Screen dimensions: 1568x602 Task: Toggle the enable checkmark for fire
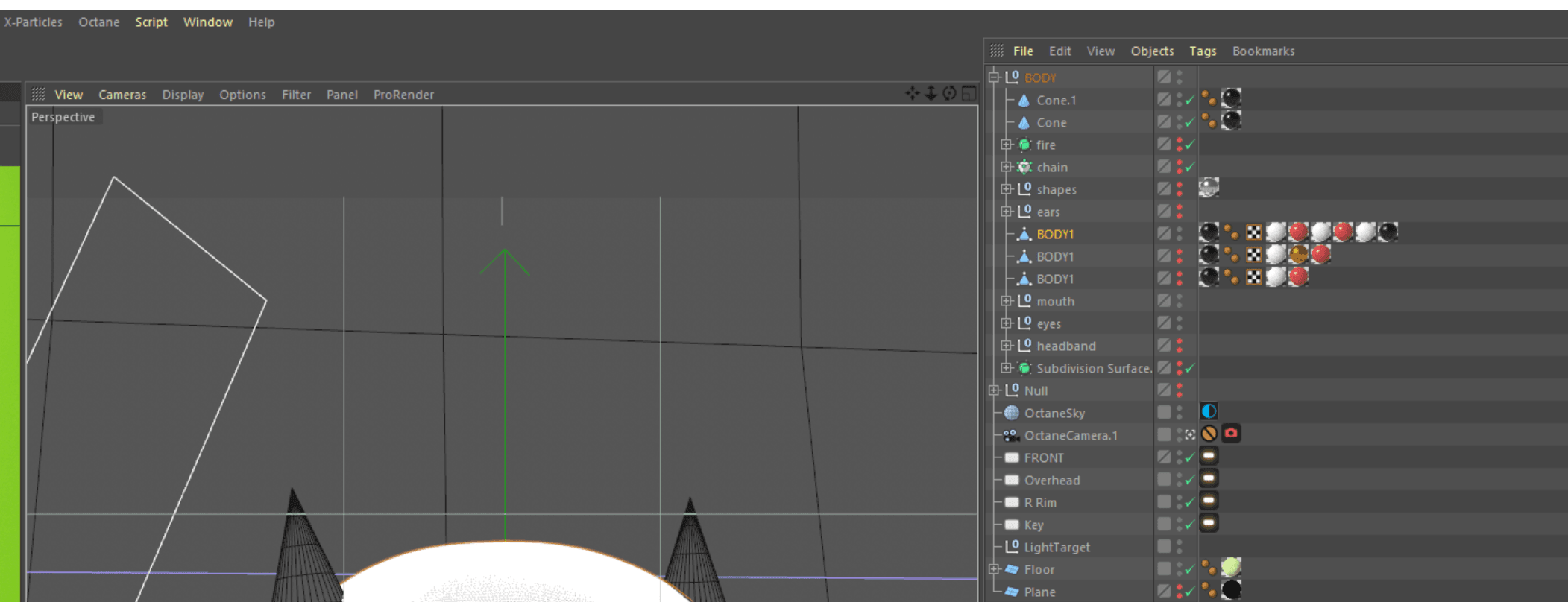click(1190, 145)
